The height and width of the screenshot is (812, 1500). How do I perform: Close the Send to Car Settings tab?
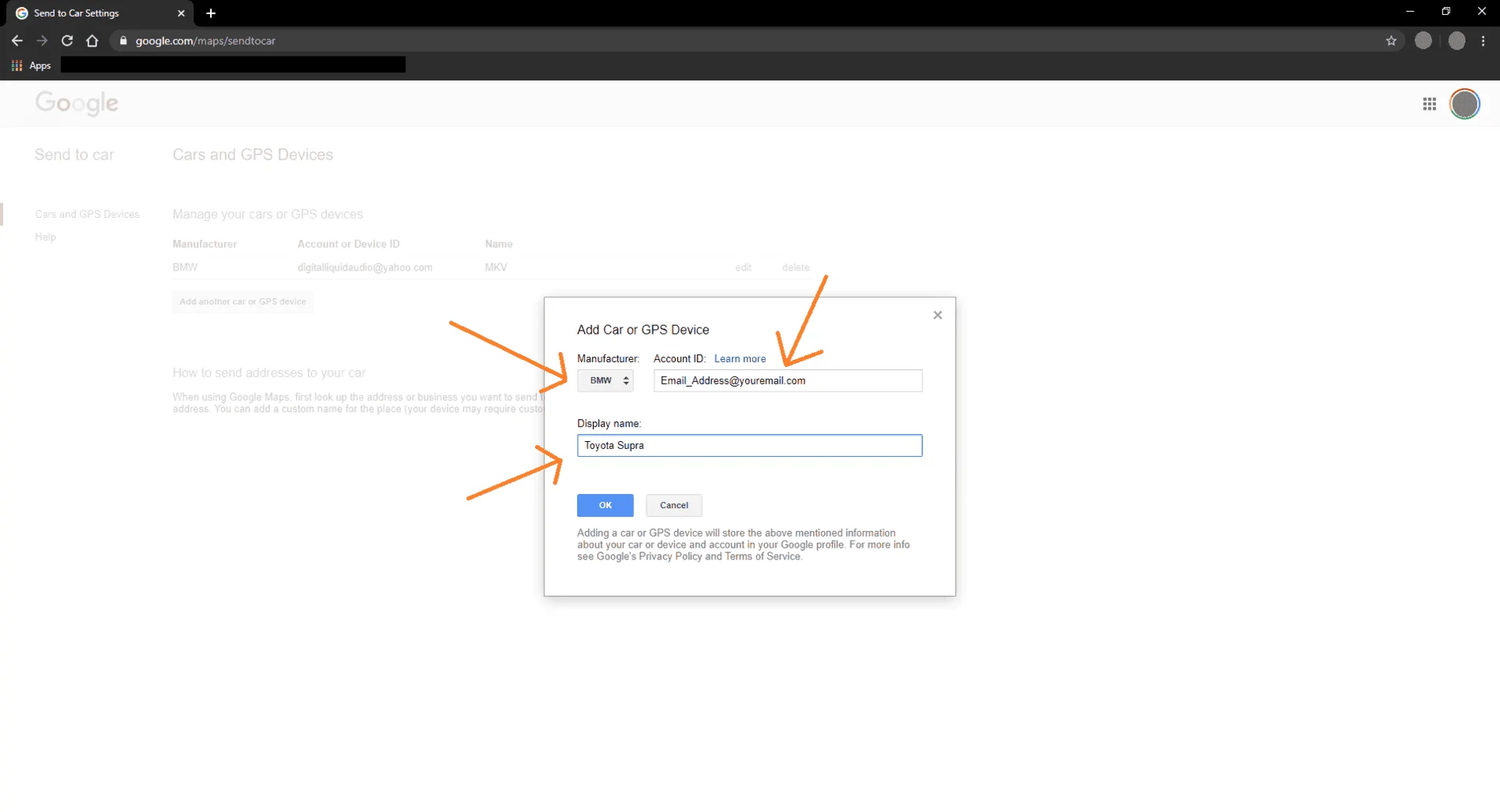click(x=181, y=13)
